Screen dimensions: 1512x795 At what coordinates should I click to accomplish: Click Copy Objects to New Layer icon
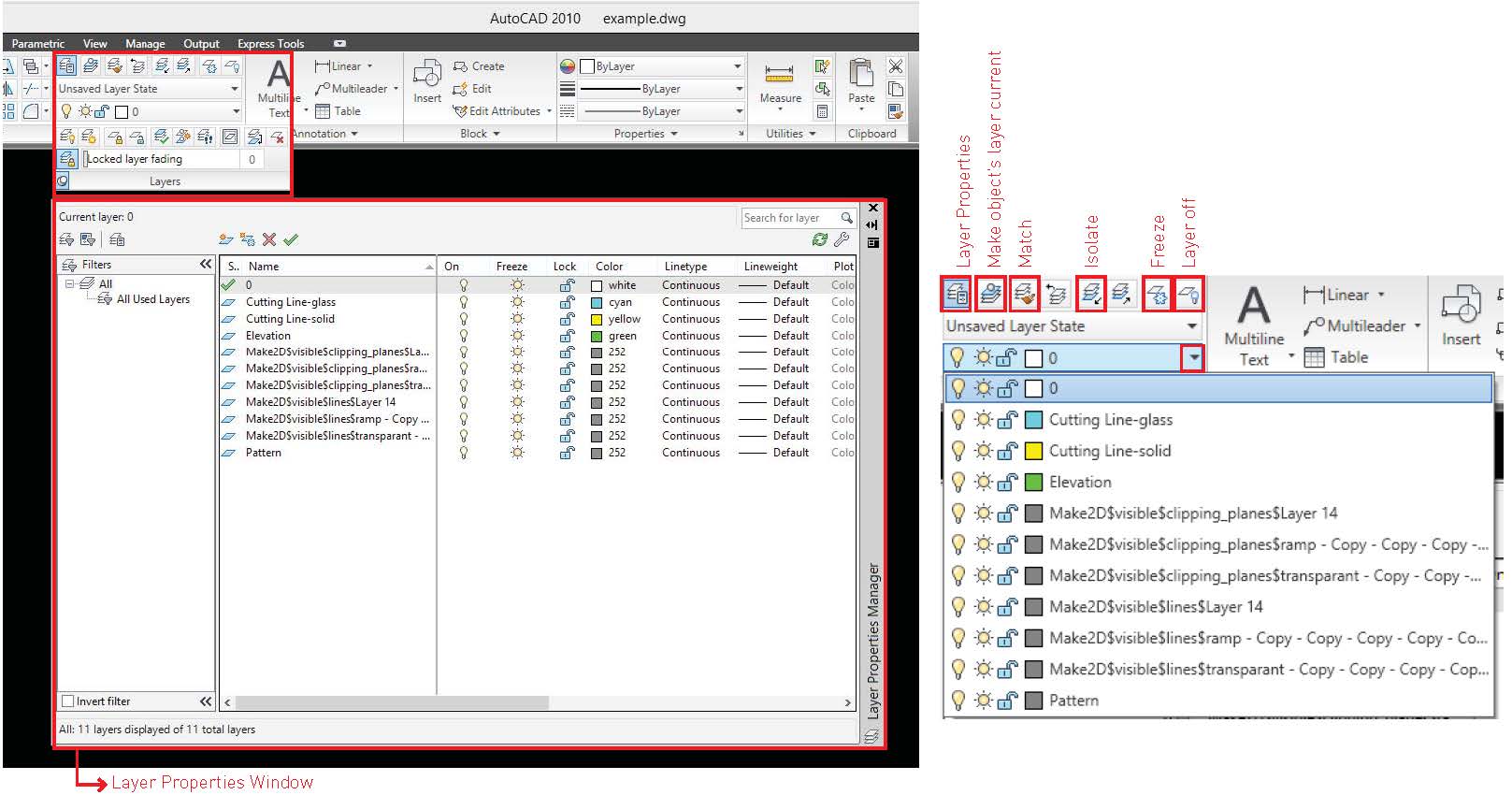coord(183,137)
